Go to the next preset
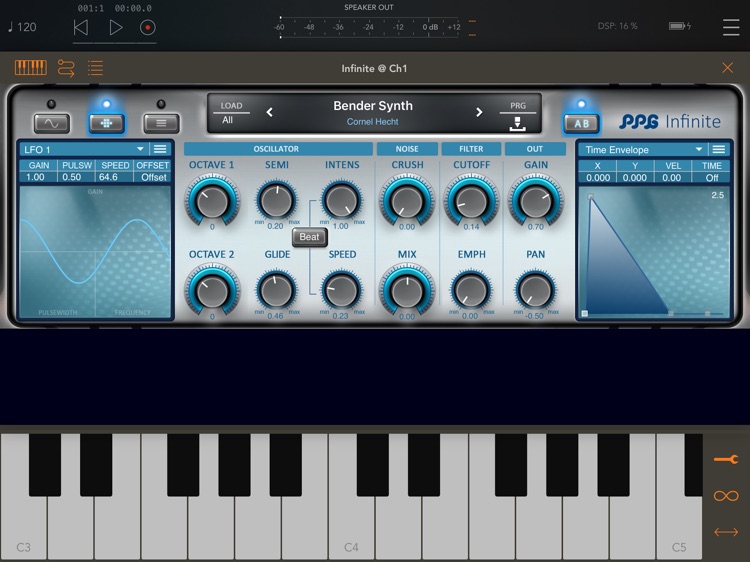This screenshot has height=562, width=750. pos(479,112)
